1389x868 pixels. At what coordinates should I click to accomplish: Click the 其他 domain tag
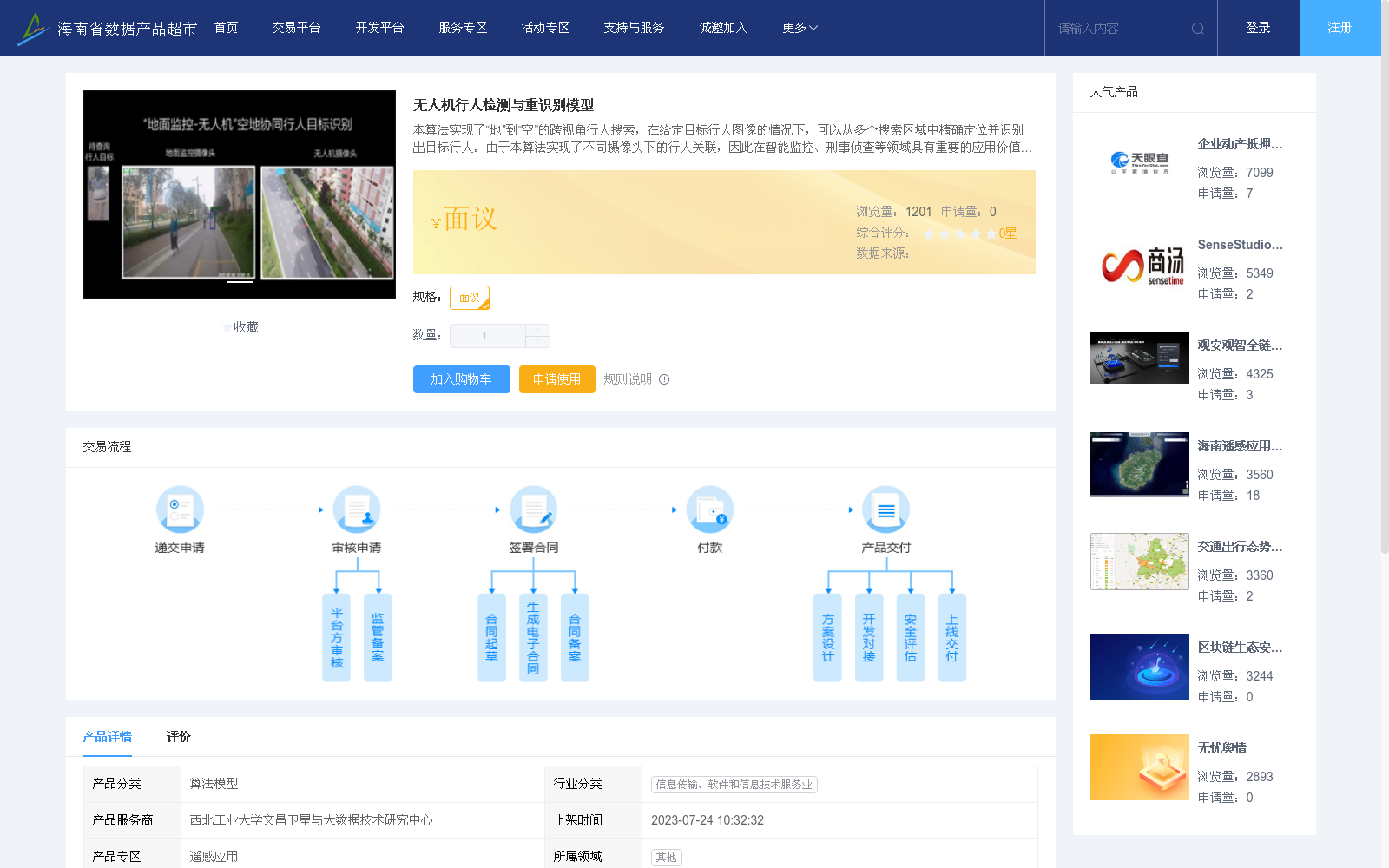tap(667, 858)
